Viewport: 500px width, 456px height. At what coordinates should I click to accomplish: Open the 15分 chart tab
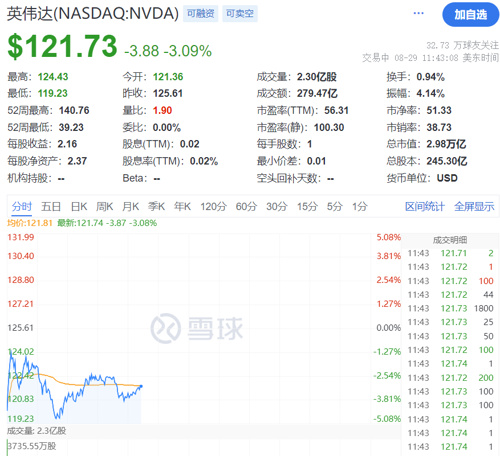pyautogui.click(x=307, y=207)
